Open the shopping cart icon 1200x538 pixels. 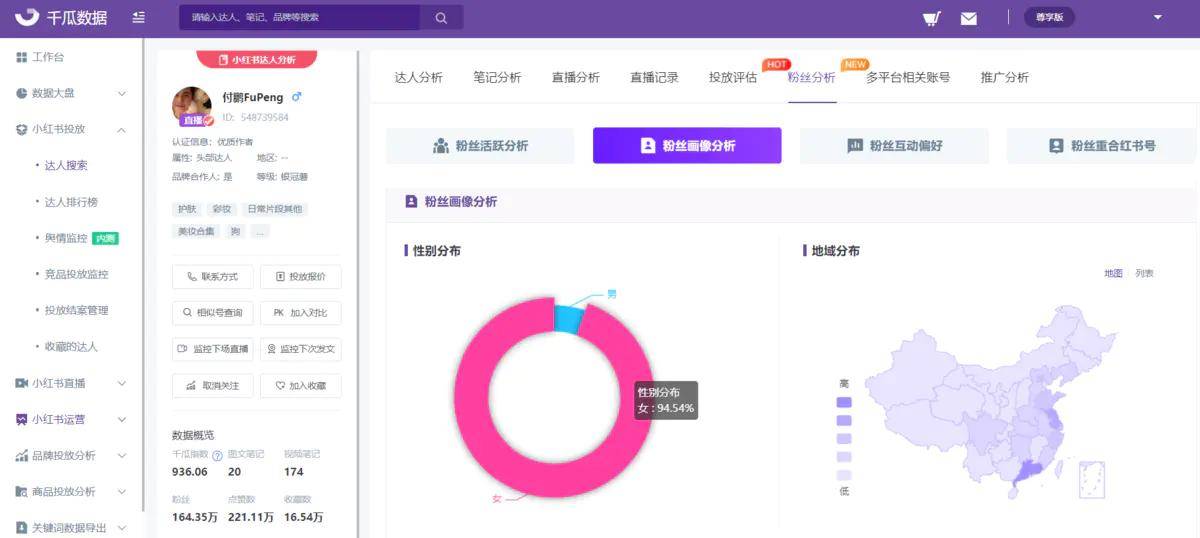(931, 18)
